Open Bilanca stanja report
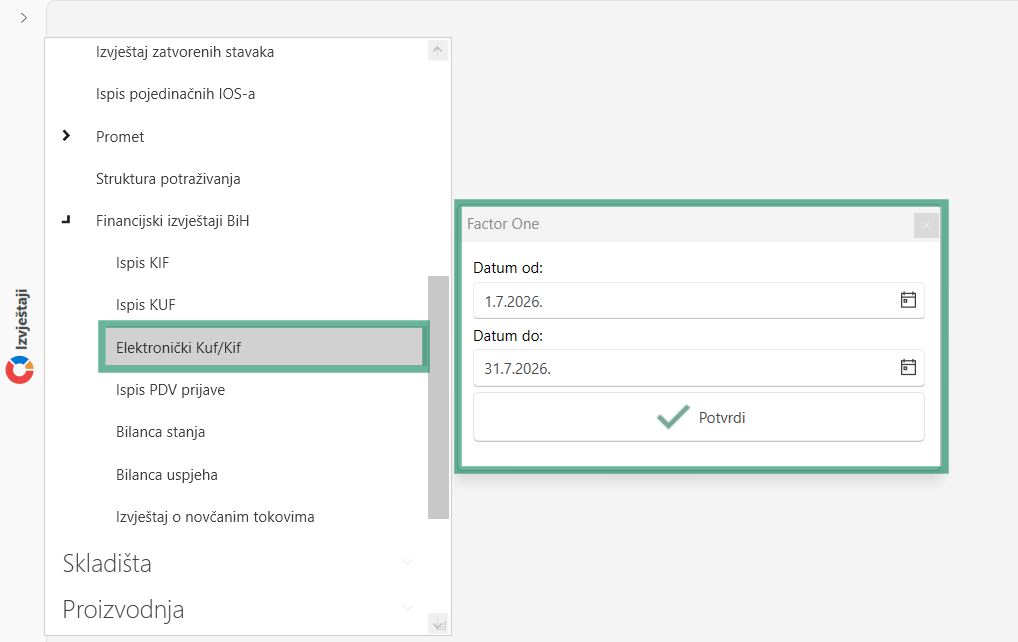Screen dimensions: 1018x642 (160, 432)
